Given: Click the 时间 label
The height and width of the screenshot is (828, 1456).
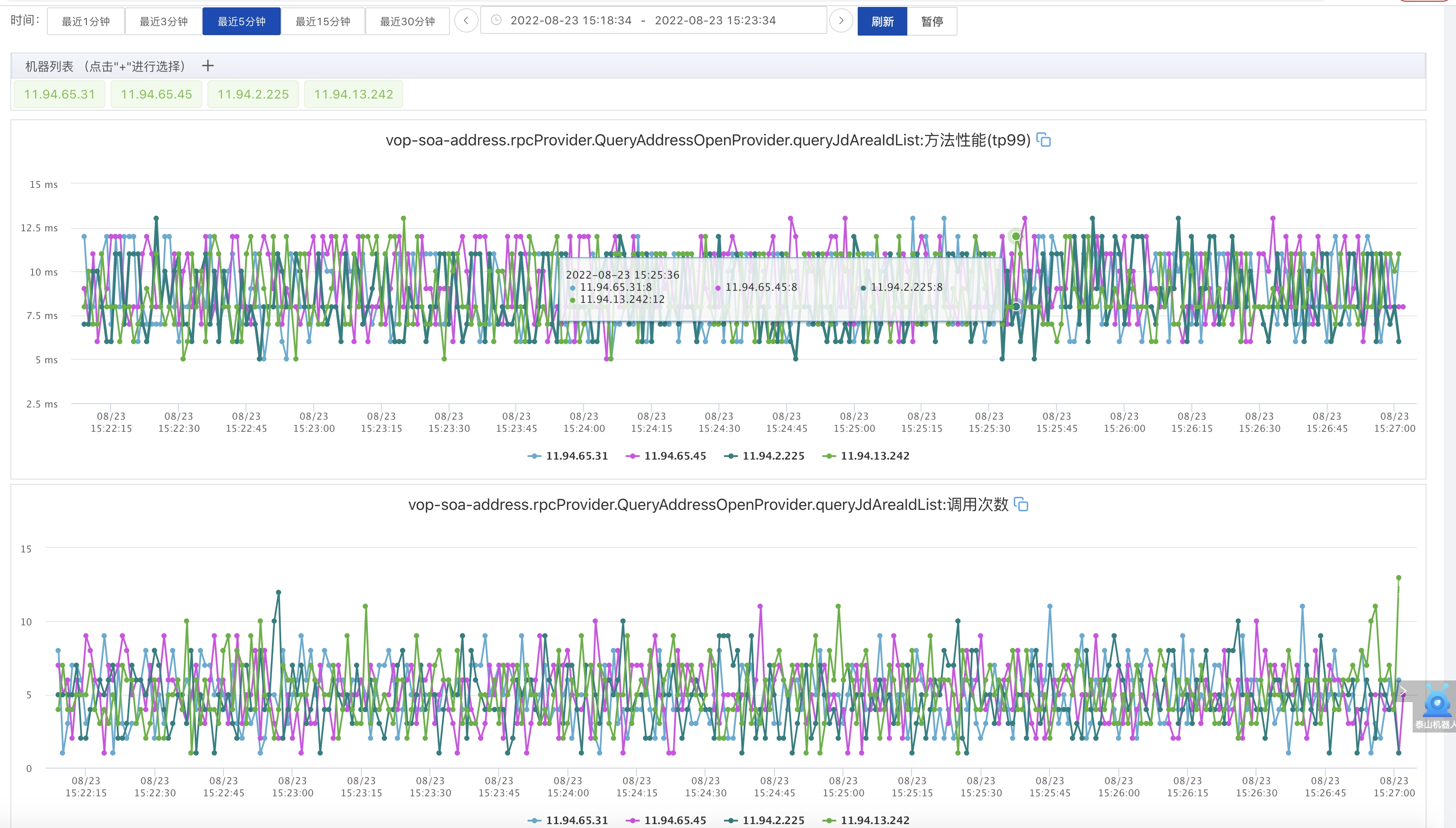Looking at the screenshot, I should [x=25, y=20].
